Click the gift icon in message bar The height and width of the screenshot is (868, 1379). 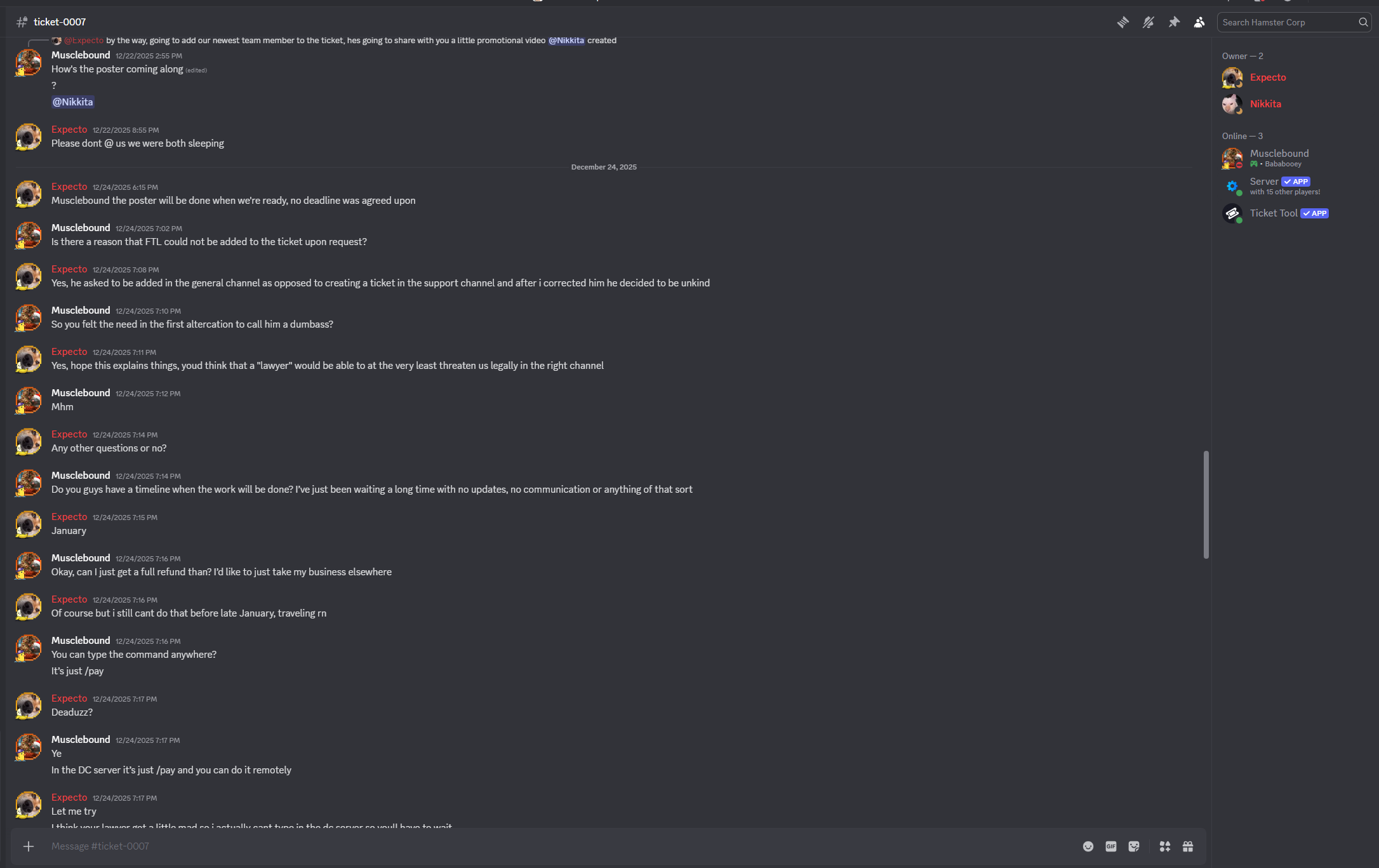1188,846
